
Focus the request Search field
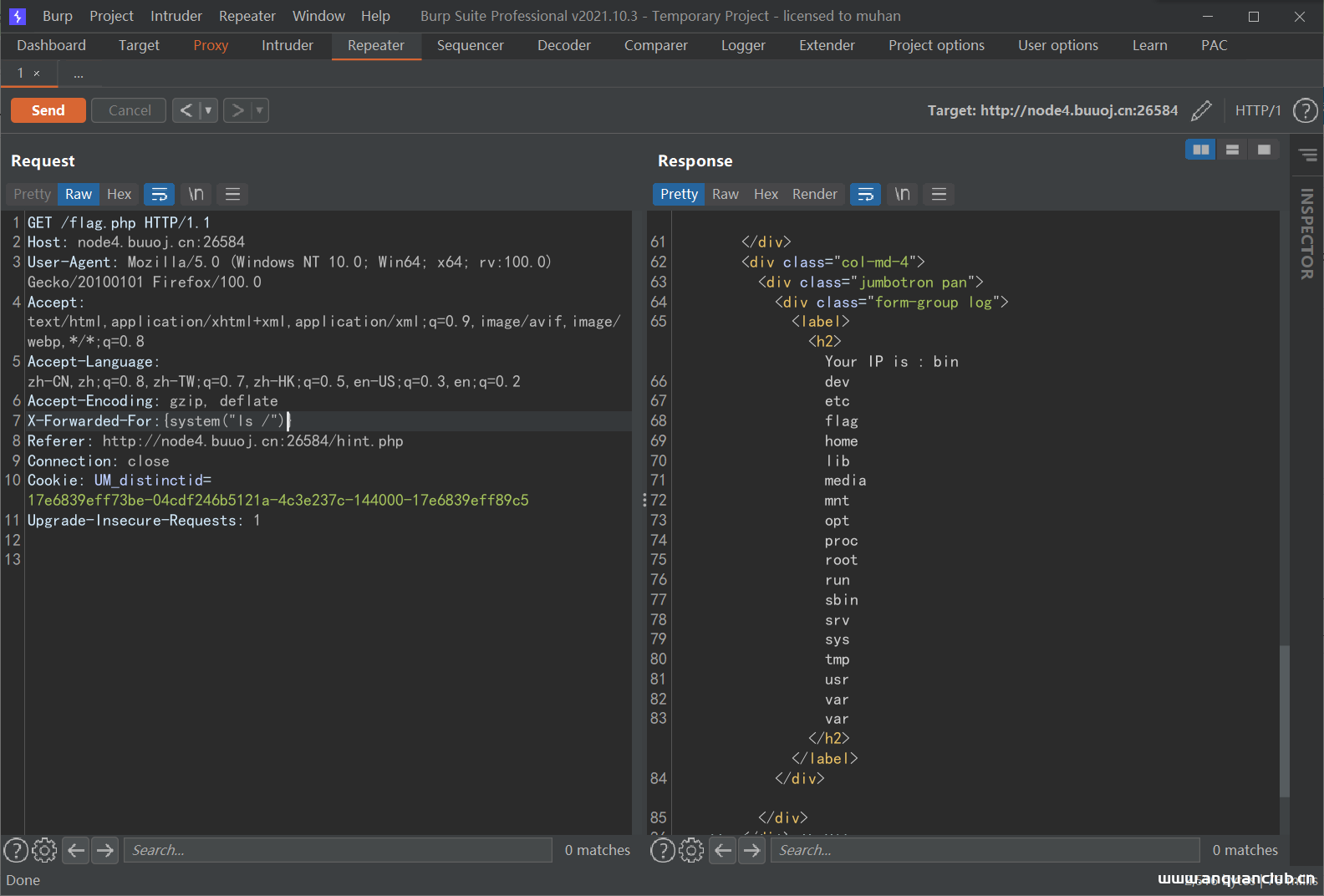click(x=338, y=850)
